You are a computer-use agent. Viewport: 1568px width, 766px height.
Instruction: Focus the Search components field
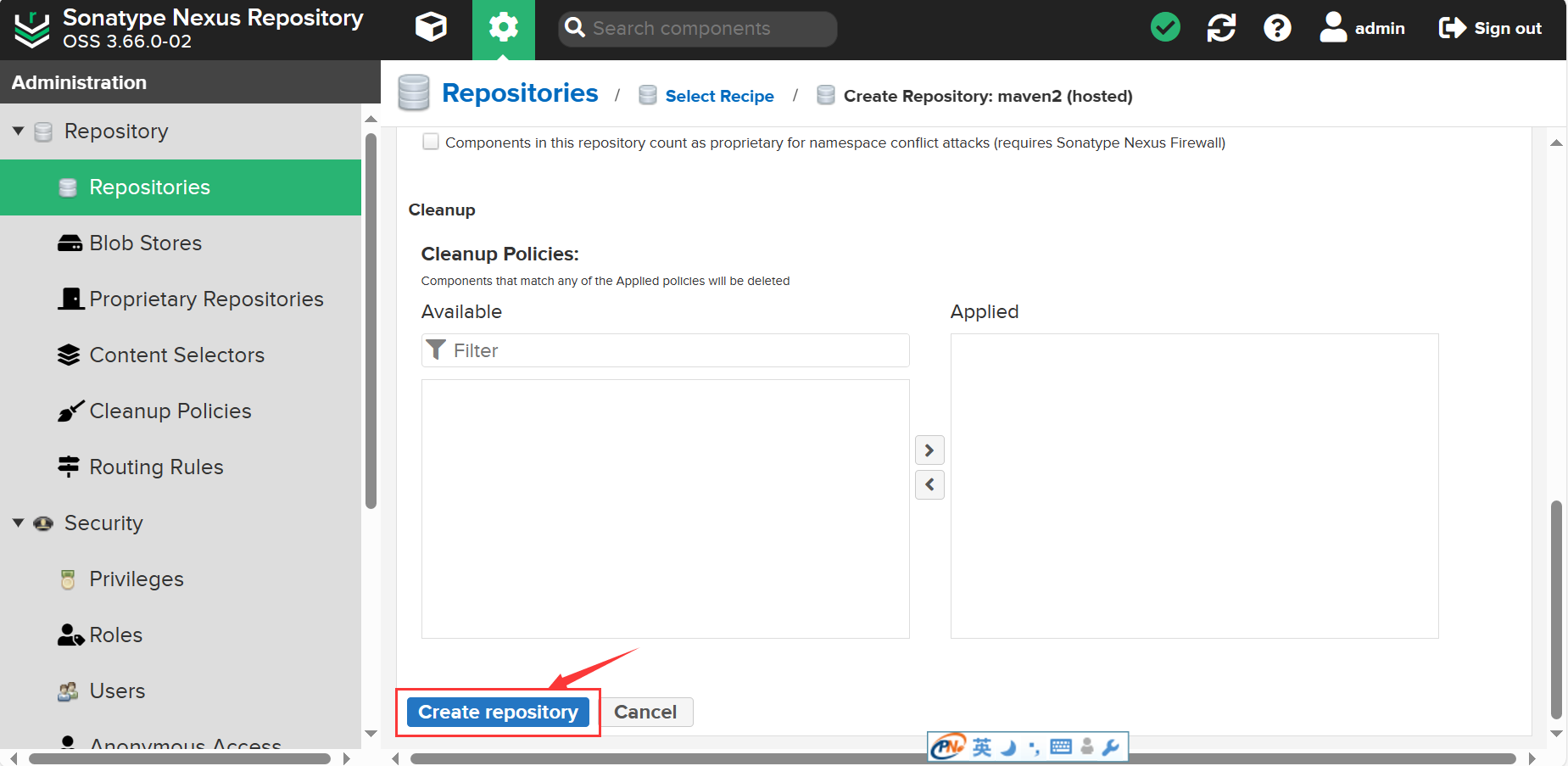click(x=697, y=29)
